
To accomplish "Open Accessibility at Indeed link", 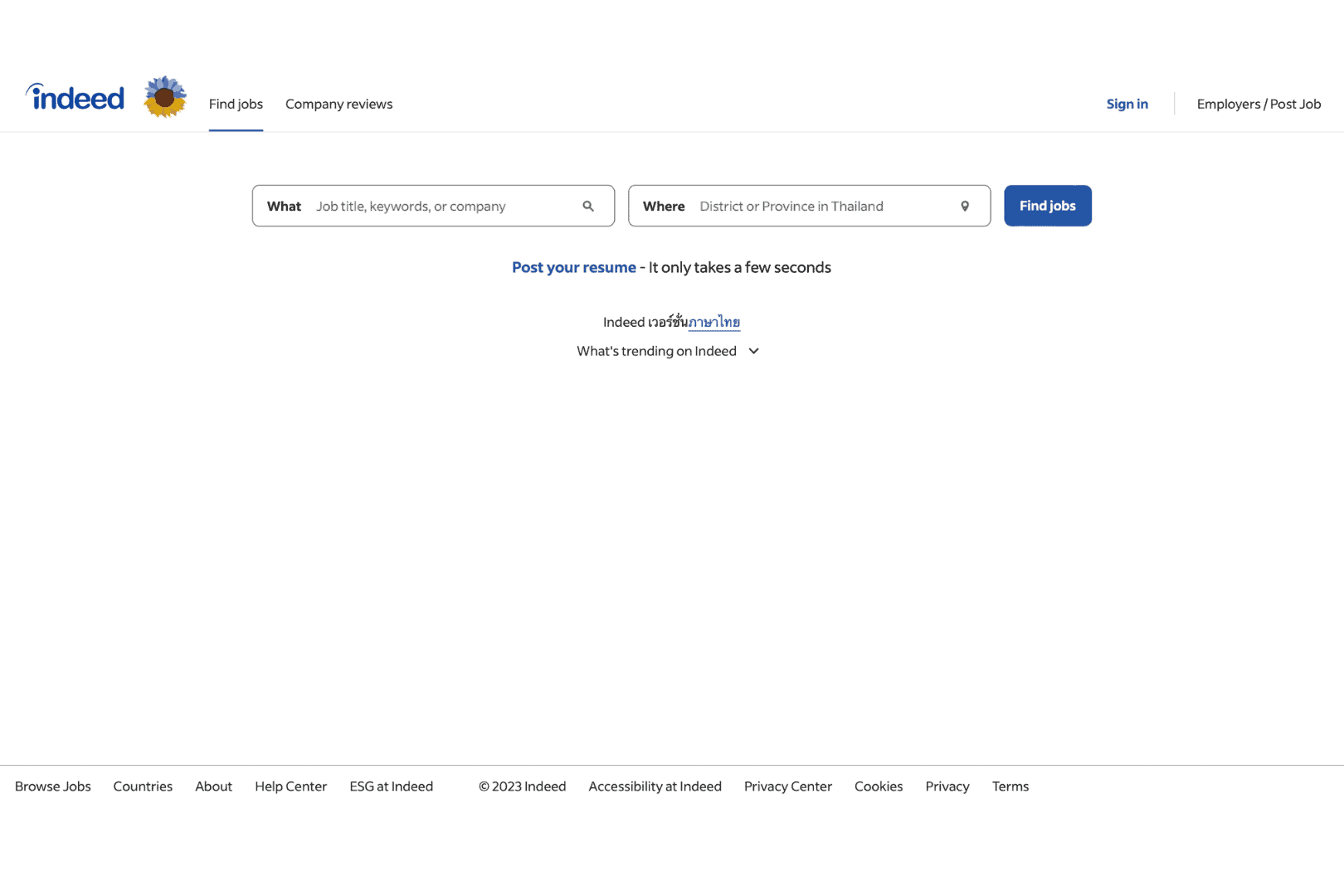I will 655,786.
